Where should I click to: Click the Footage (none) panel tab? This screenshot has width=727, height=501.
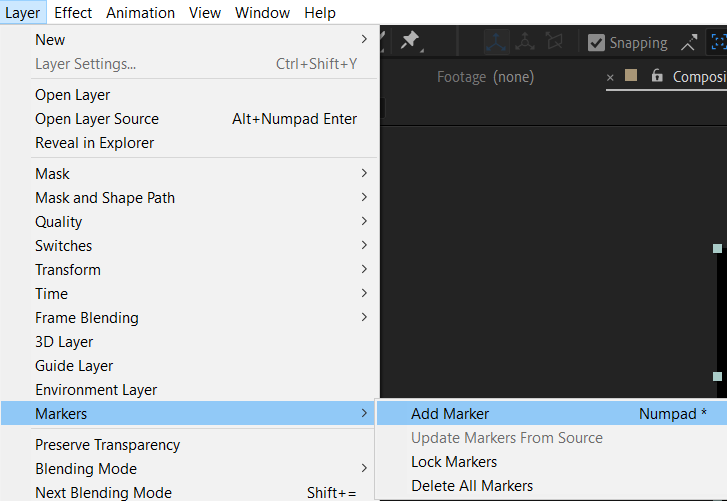point(485,76)
